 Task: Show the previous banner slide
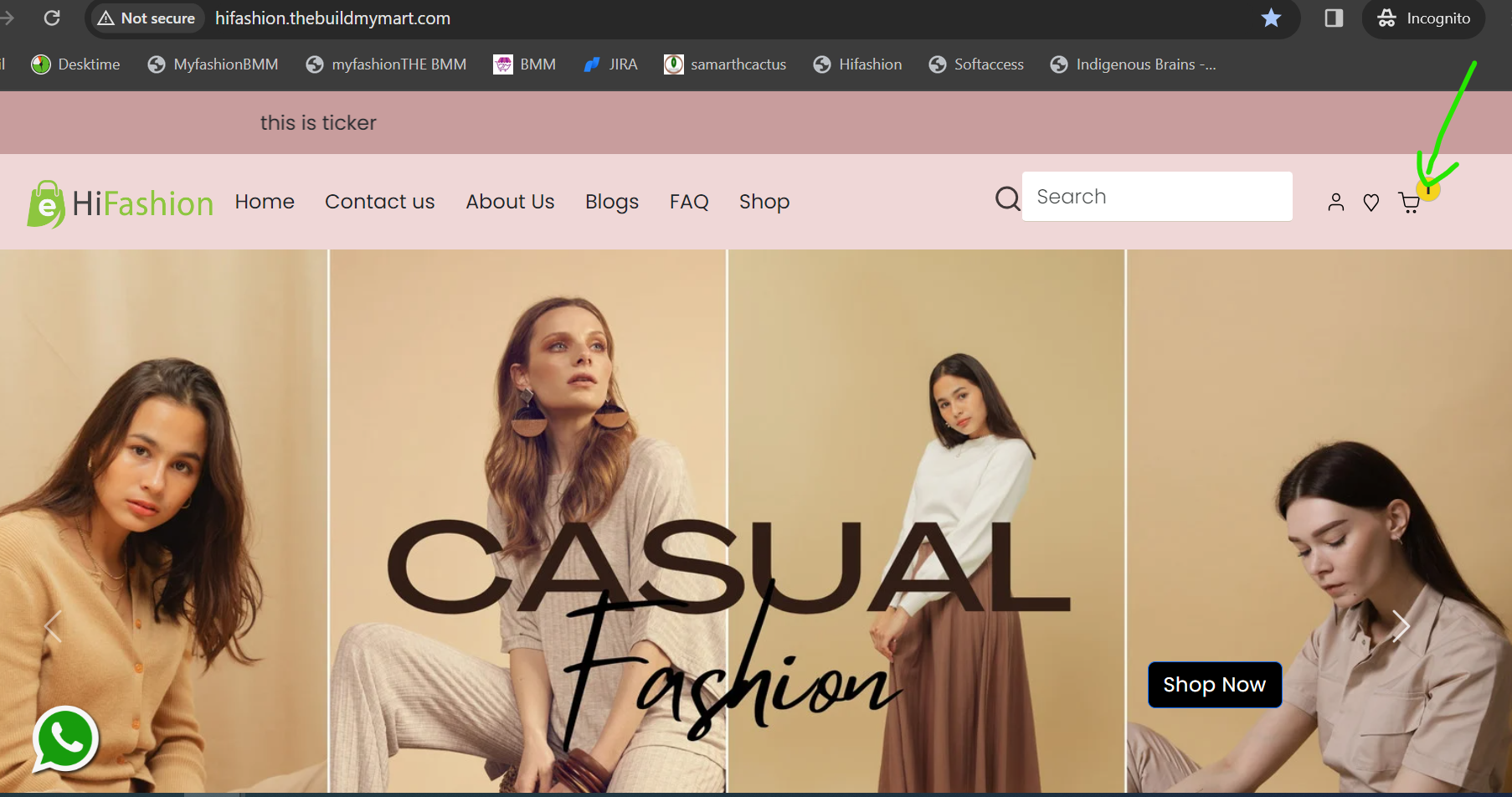53,625
